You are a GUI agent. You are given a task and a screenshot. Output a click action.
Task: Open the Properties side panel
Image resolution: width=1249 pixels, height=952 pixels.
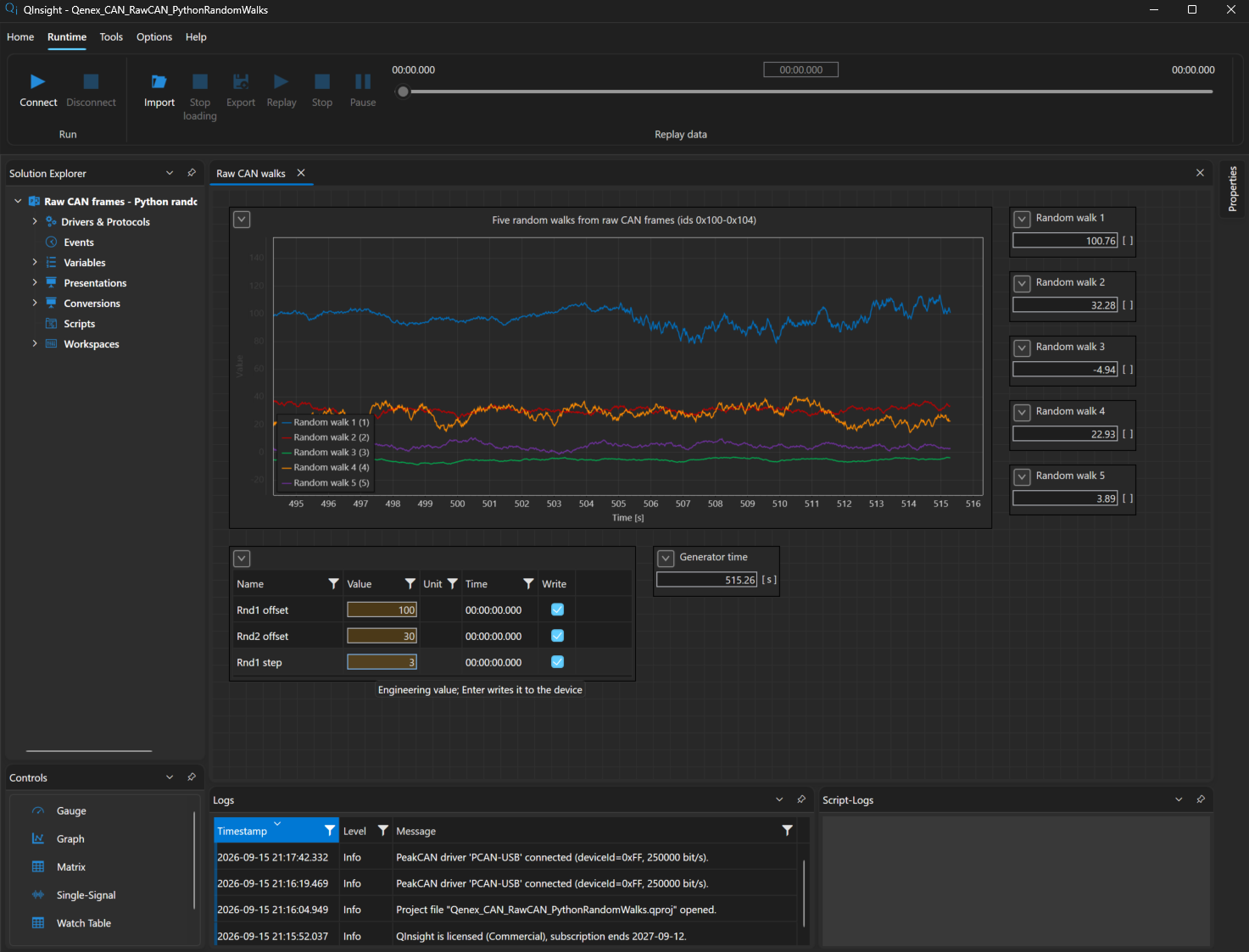1233,188
